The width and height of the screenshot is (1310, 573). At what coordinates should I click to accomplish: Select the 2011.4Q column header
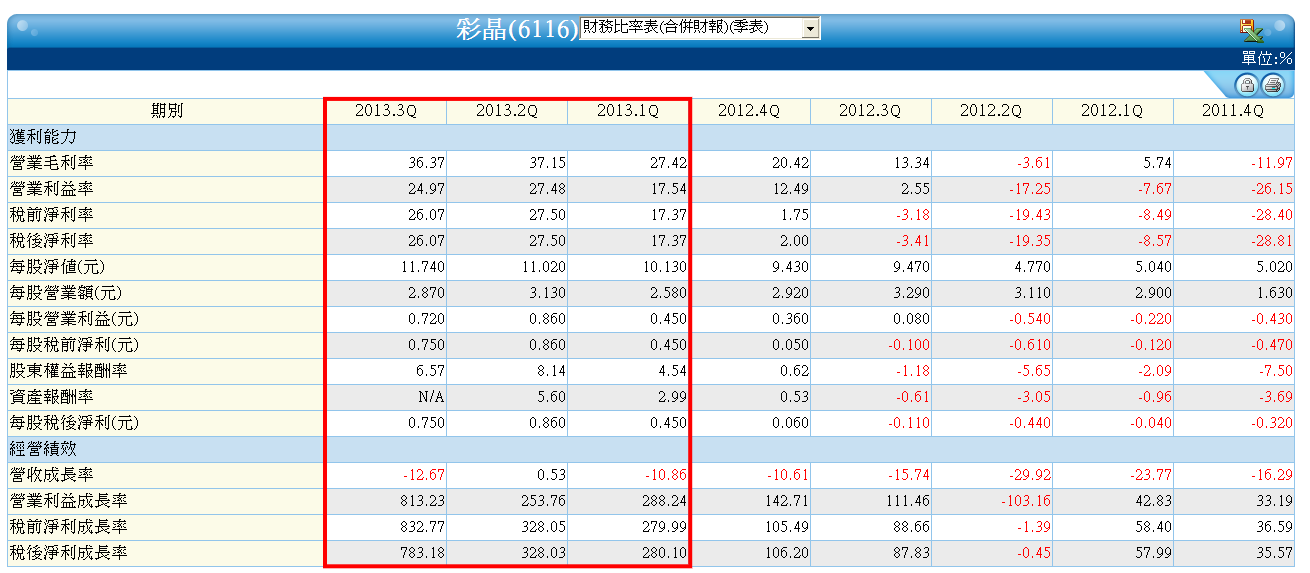click(1233, 111)
